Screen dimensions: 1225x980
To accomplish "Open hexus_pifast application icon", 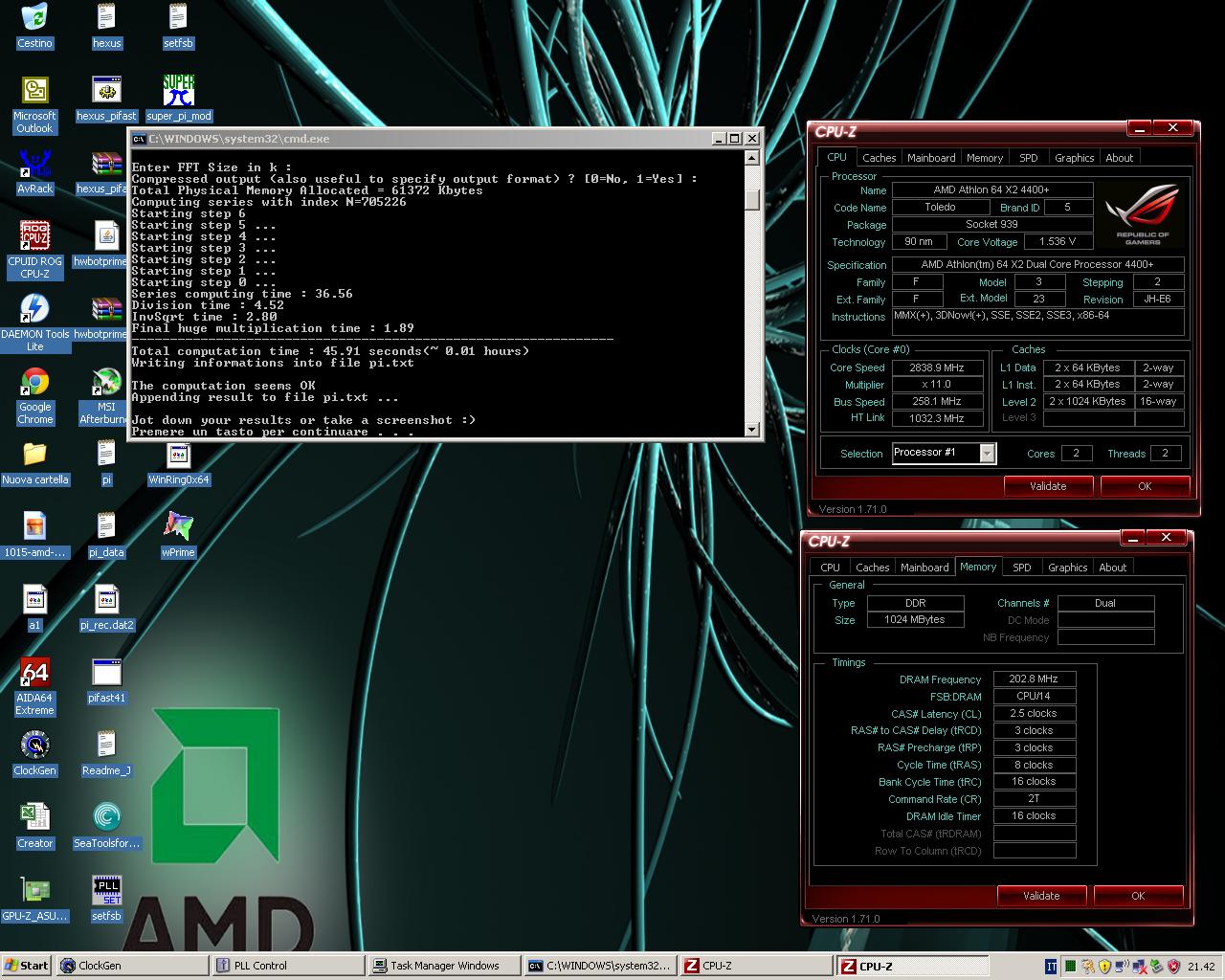I will (106, 99).
